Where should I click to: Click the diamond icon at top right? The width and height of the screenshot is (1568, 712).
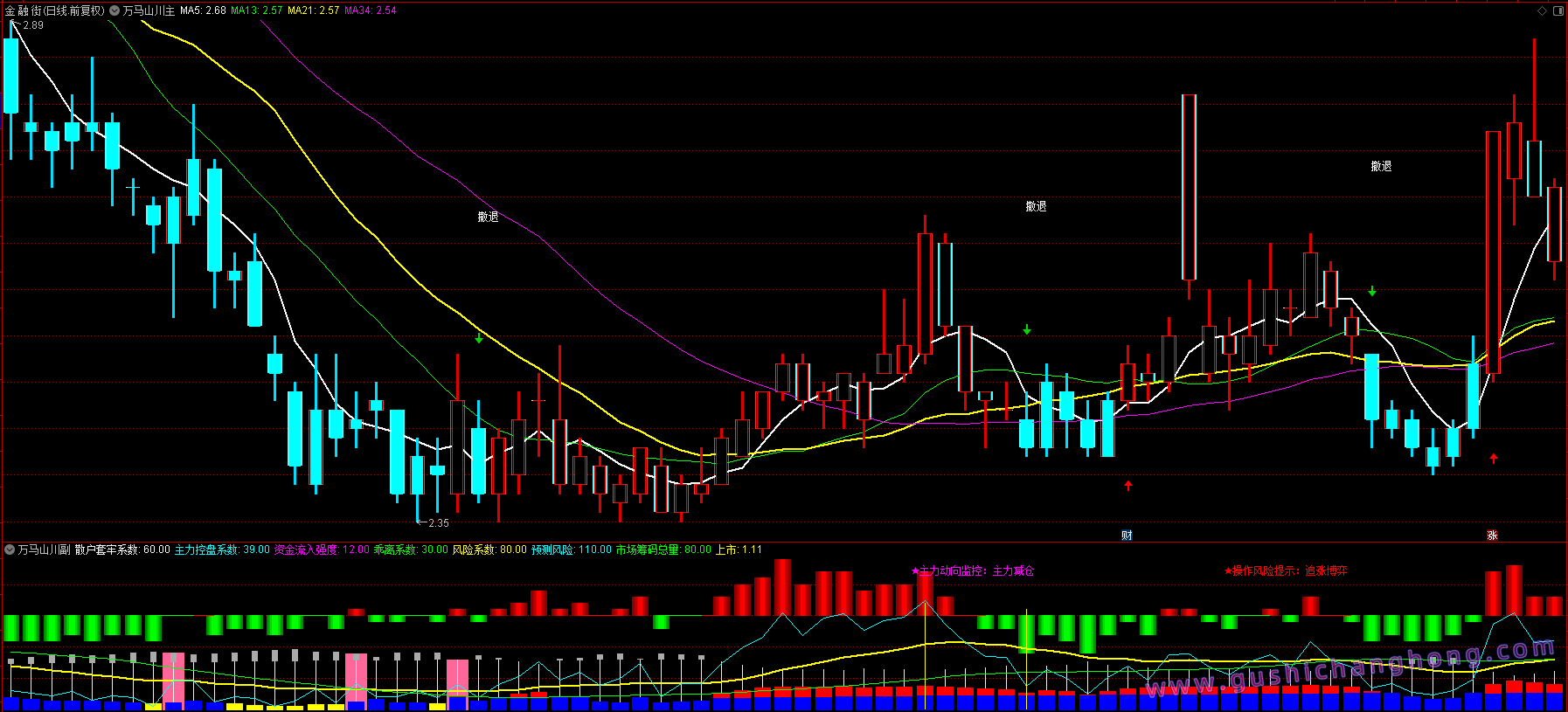click(x=1542, y=10)
